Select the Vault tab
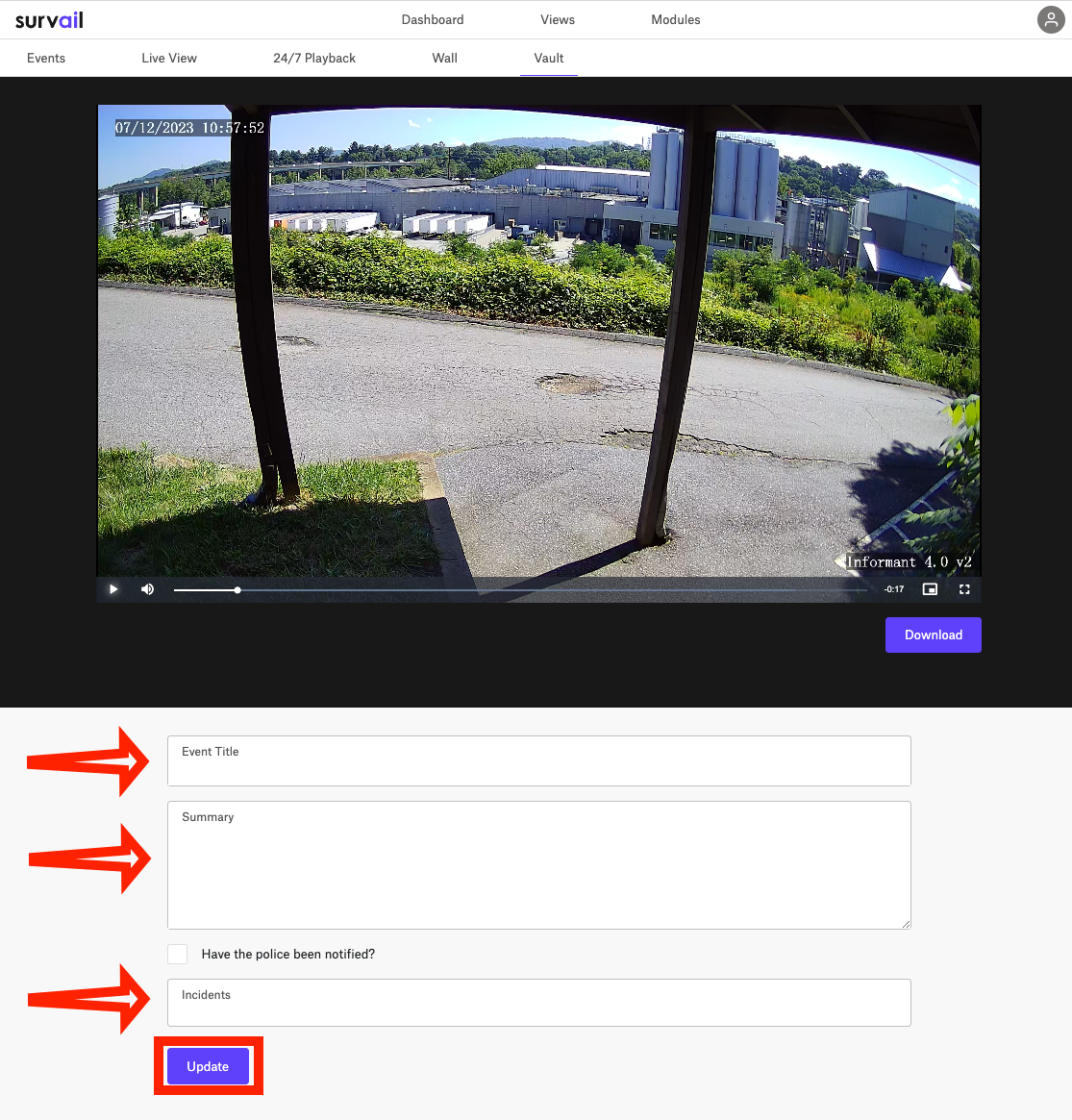The image size is (1072, 1120). tap(548, 58)
